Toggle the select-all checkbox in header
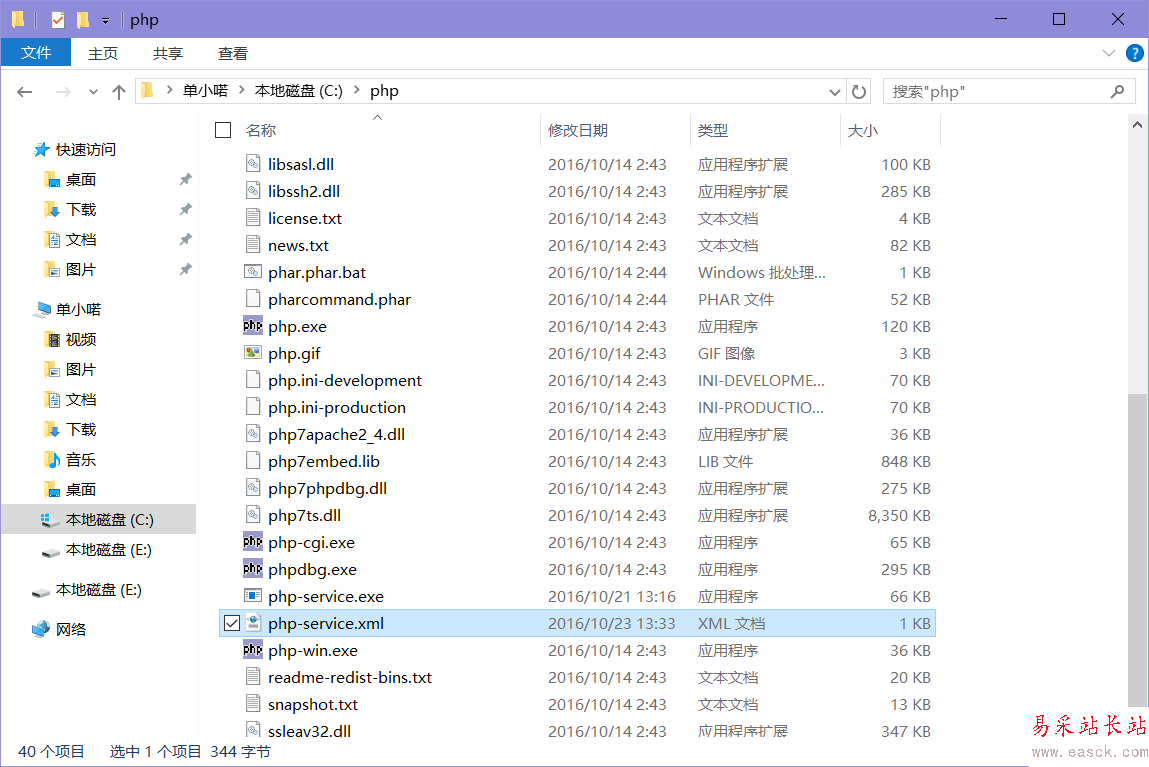Viewport: 1149px width, 767px height. click(223, 130)
